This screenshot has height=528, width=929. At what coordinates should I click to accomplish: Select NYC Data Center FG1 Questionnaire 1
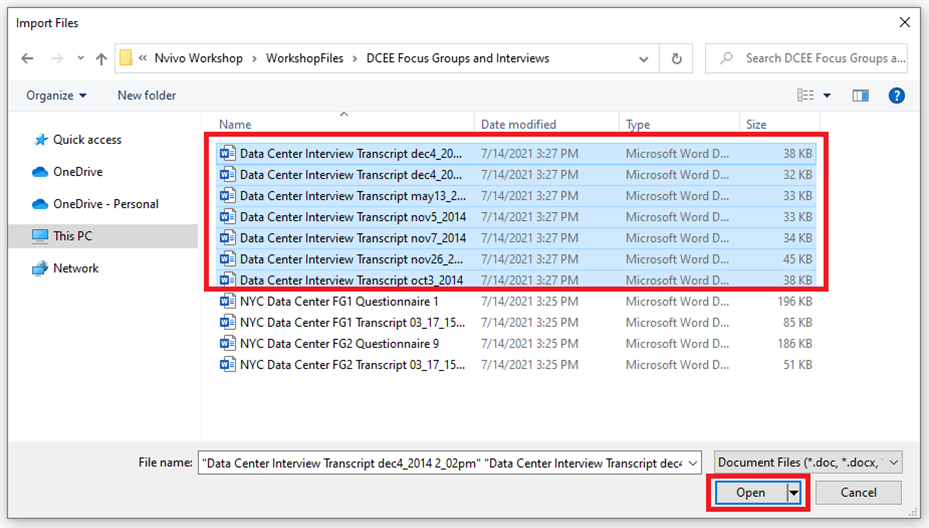[x=516, y=301]
